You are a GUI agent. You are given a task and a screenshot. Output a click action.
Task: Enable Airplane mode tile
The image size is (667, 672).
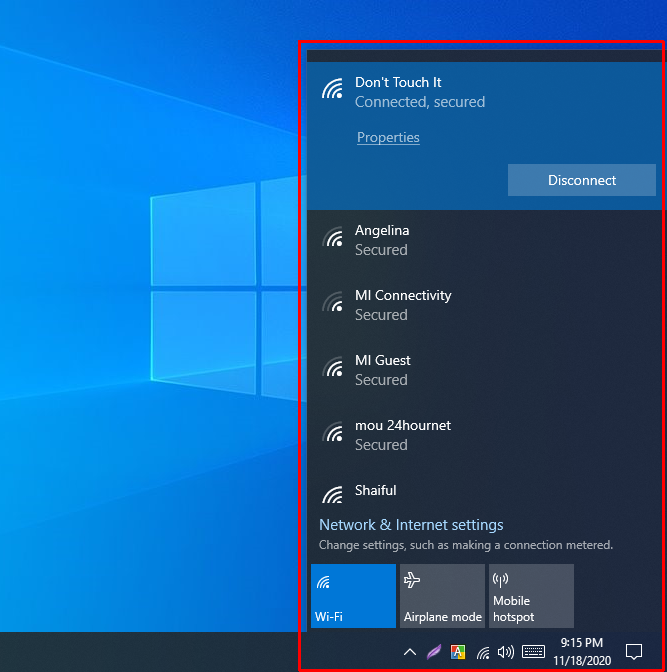click(442, 596)
